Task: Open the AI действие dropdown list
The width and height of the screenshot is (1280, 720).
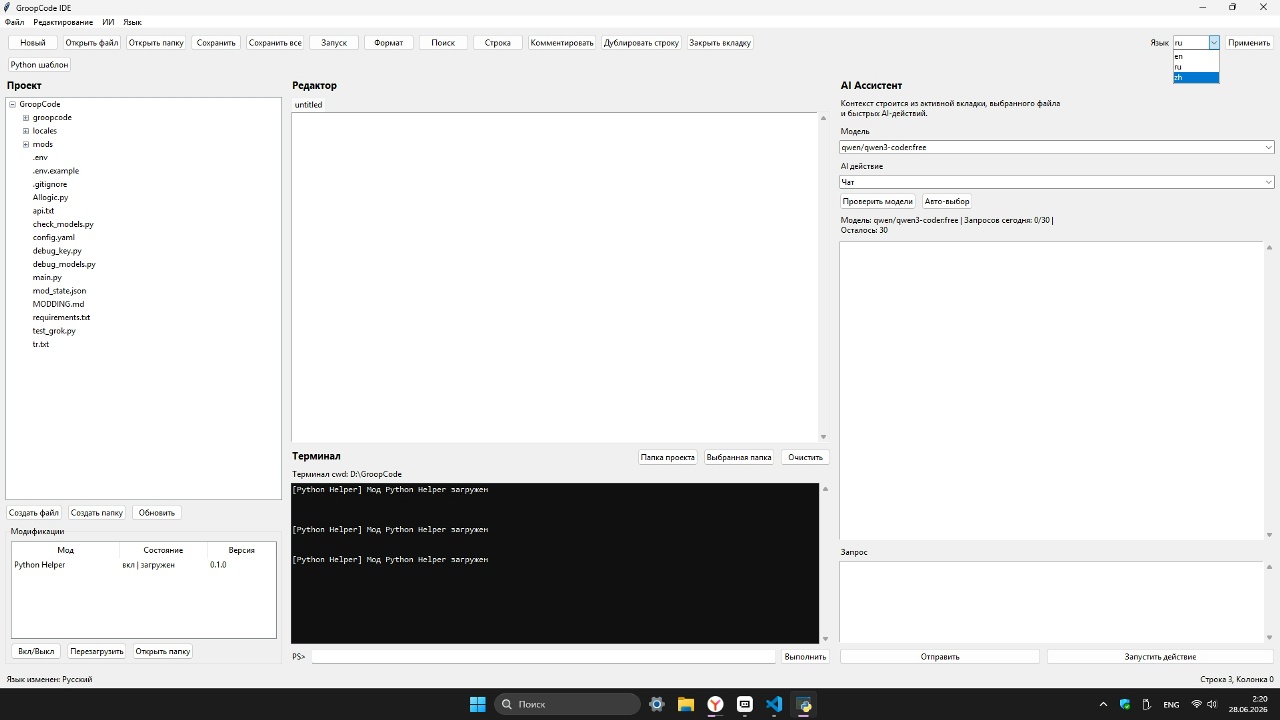Action: (1268, 182)
